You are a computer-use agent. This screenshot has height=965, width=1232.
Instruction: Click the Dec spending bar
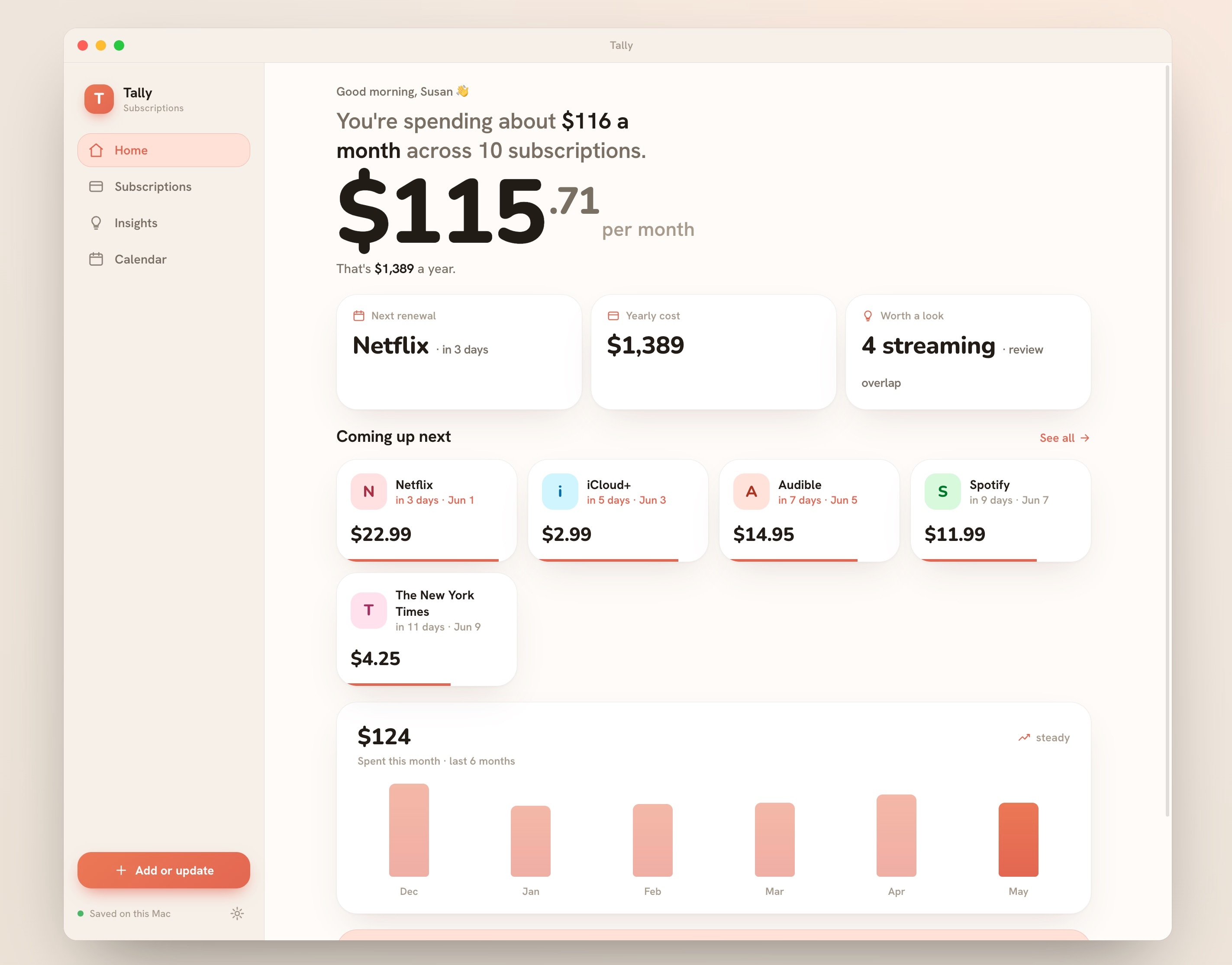(409, 830)
